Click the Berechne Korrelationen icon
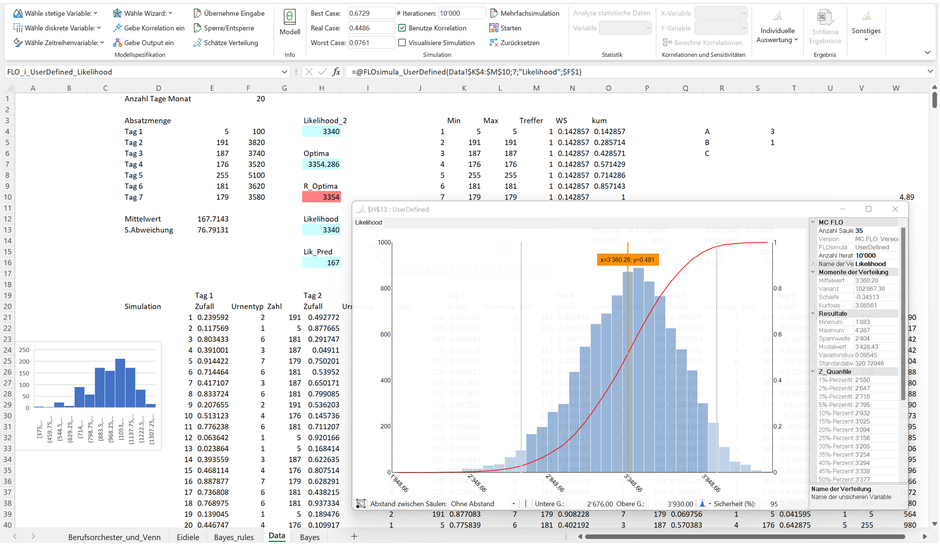This screenshot has height=544, width=940. [667, 43]
